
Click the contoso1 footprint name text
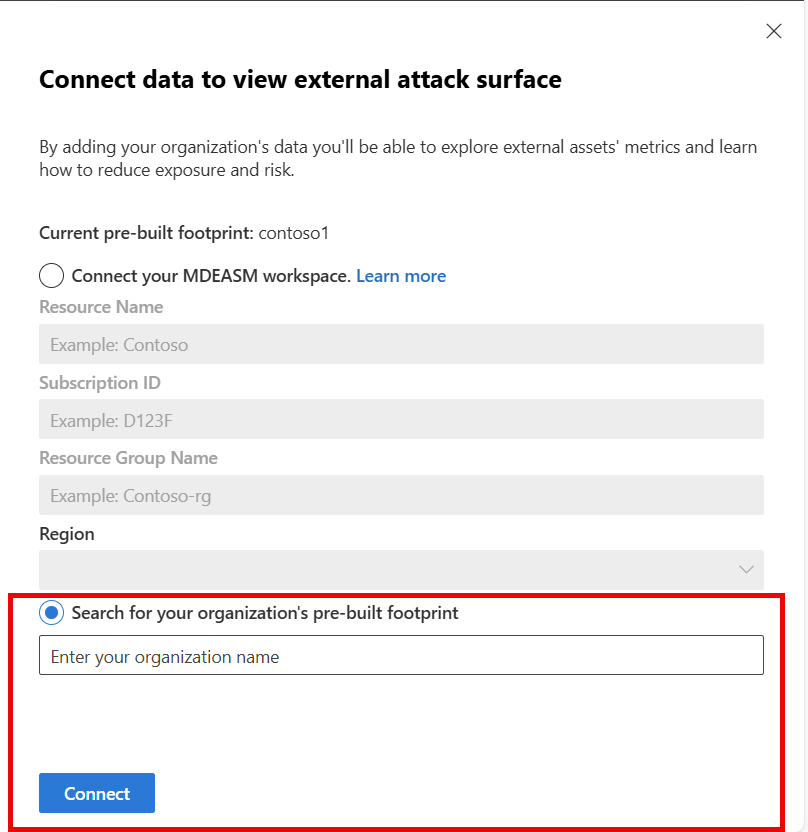(294, 233)
